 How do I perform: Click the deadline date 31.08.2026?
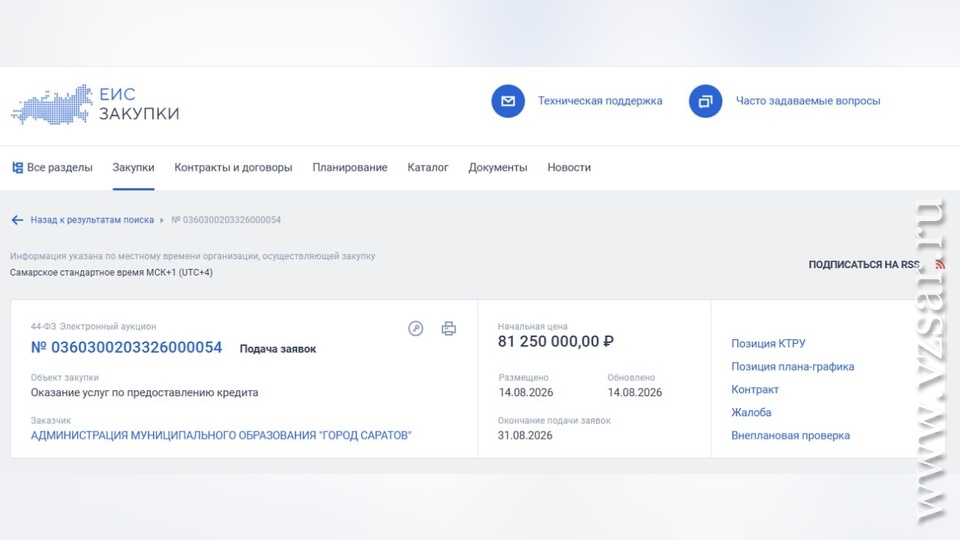pyautogui.click(x=525, y=435)
